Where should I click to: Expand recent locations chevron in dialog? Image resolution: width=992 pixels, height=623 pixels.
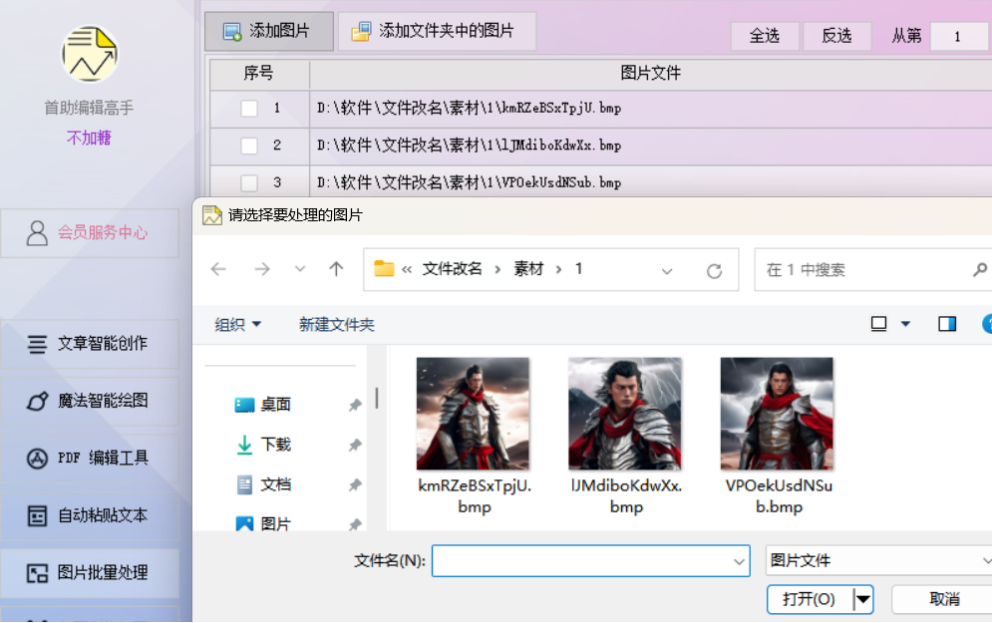click(300, 269)
